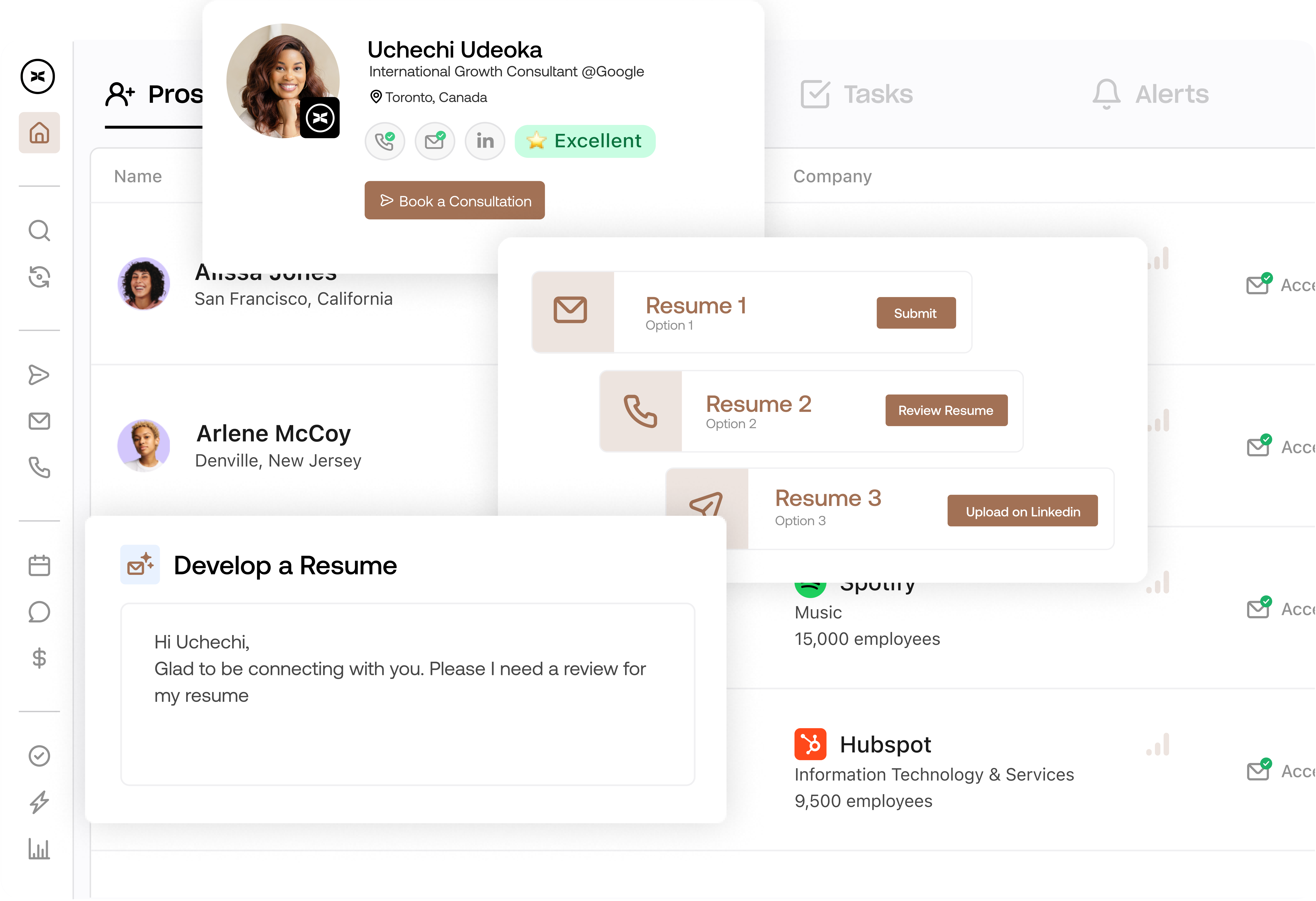The width and height of the screenshot is (1316, 901).
Task: Open the checkmark tasks sidebar icon
Action: click(39, 756)
